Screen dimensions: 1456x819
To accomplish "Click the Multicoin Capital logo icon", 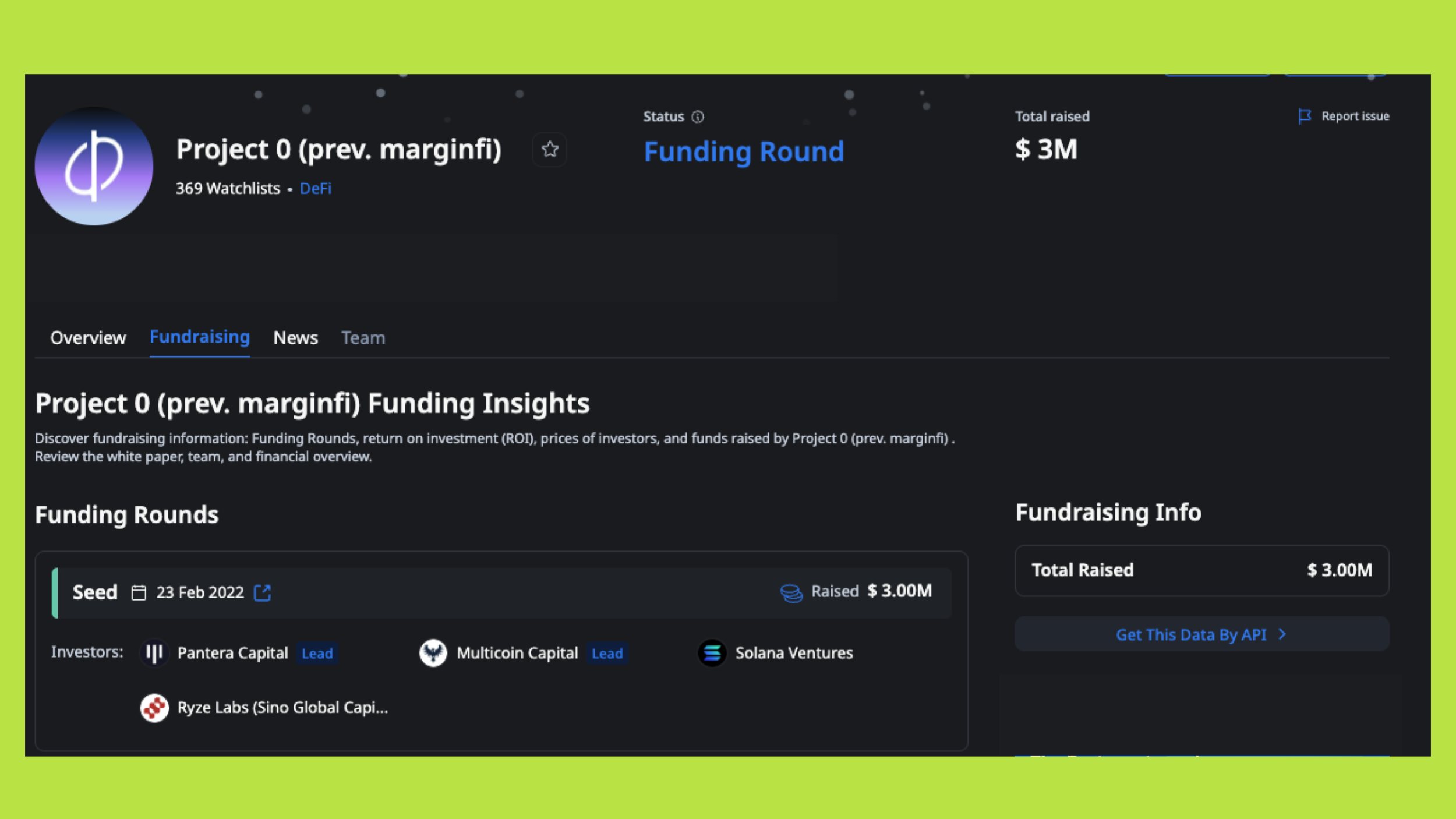I will [x=433, y=653].
